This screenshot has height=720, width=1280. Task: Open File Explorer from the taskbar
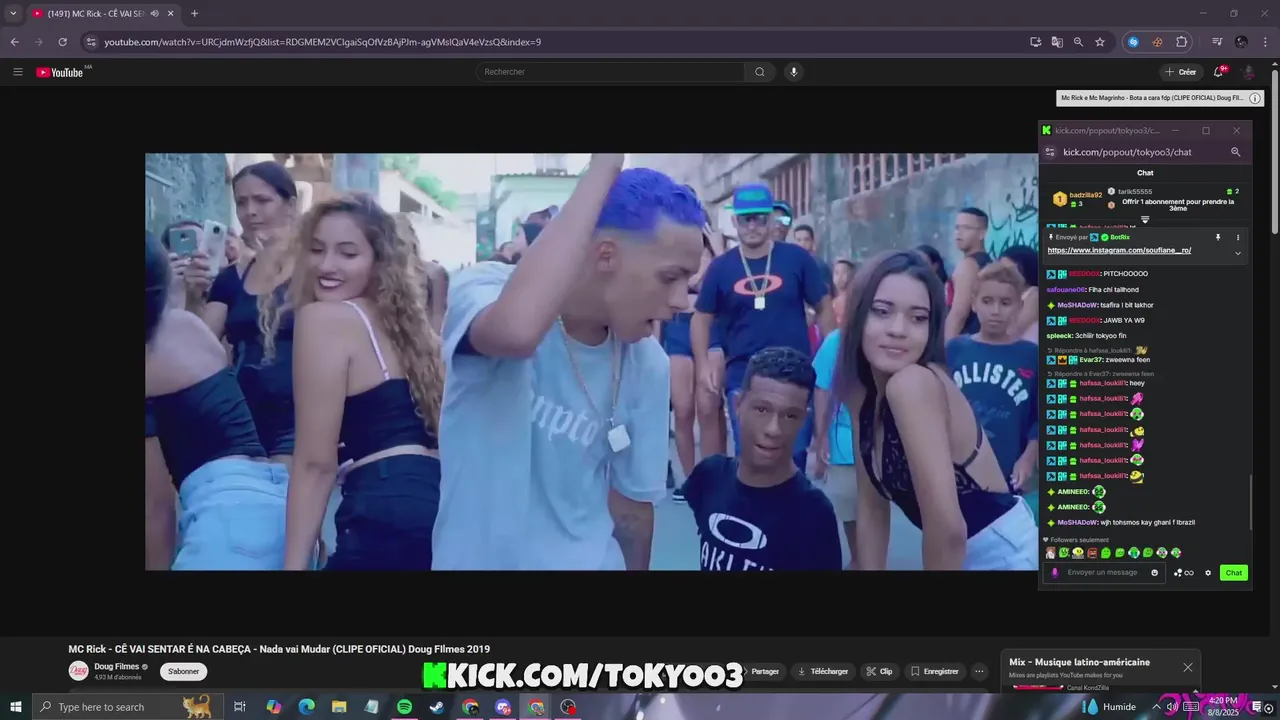339,707
